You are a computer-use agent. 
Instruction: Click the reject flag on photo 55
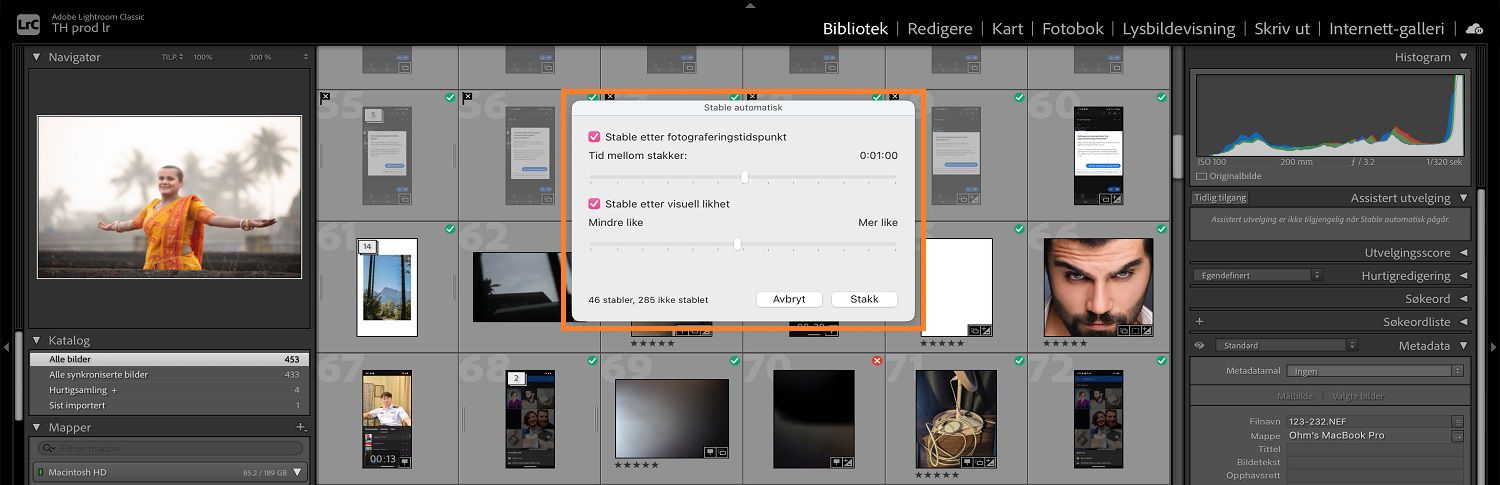(x=325, y=97)
